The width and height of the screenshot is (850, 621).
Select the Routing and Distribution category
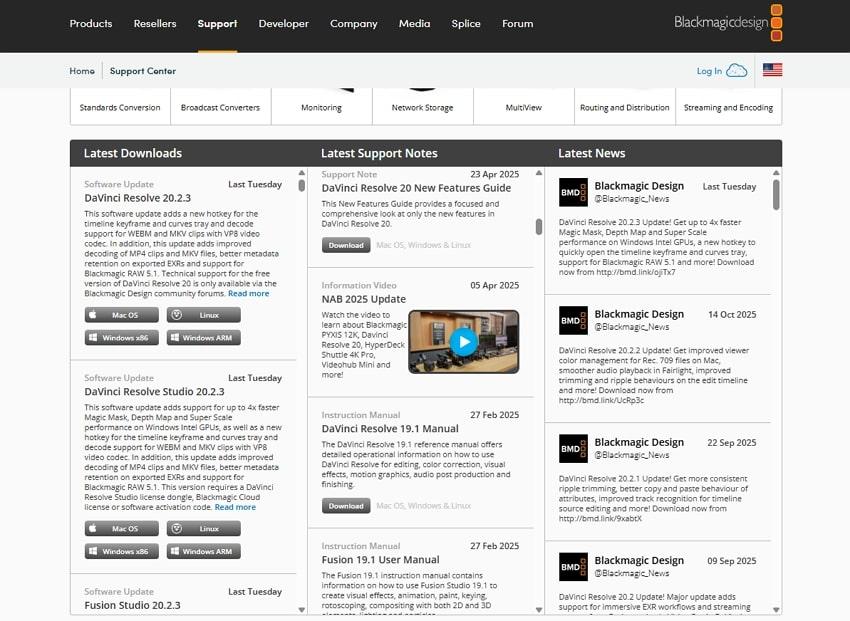[x=624, y=107]
